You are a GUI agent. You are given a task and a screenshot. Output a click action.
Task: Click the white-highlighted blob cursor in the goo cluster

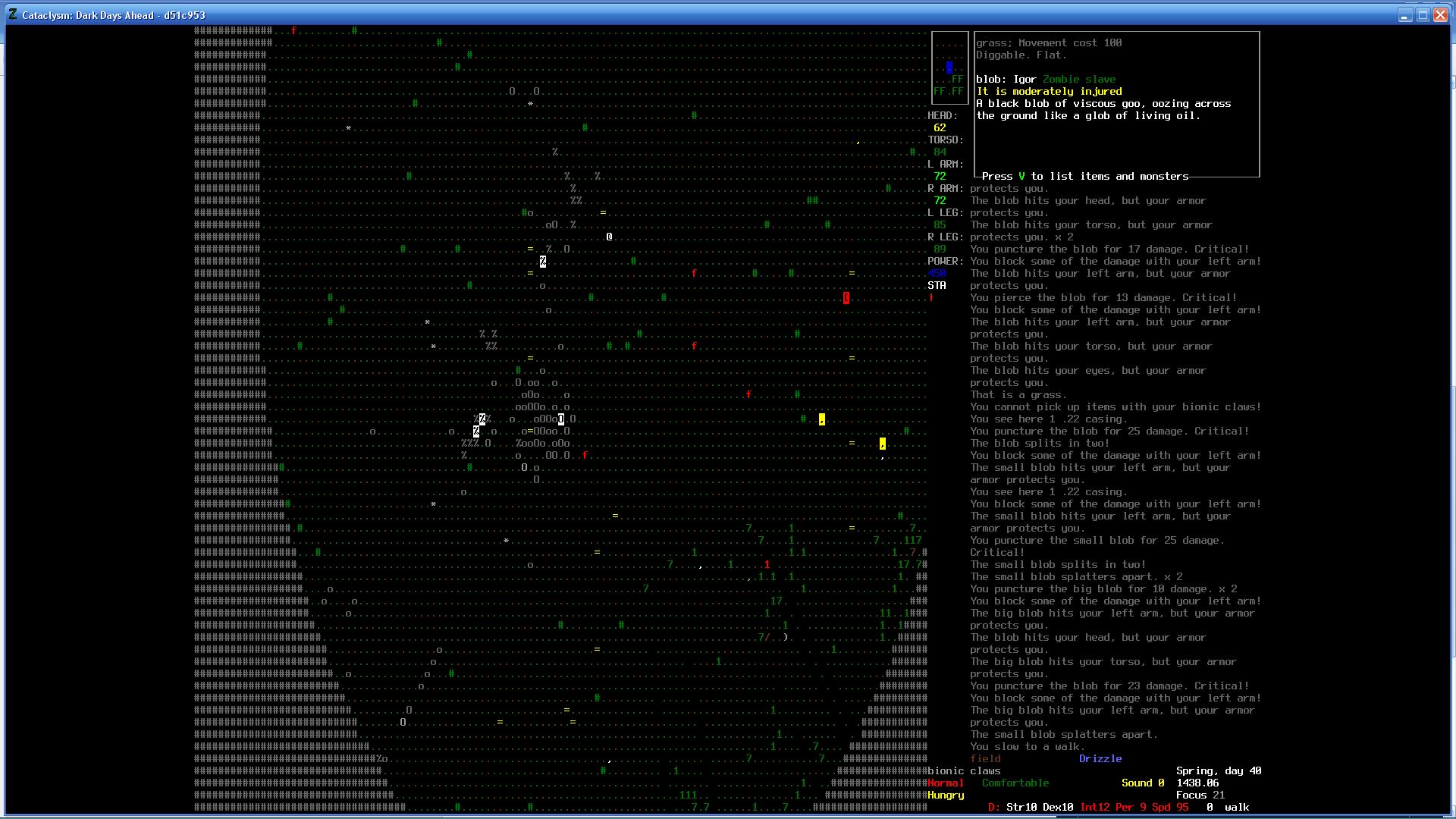[561, 419]
